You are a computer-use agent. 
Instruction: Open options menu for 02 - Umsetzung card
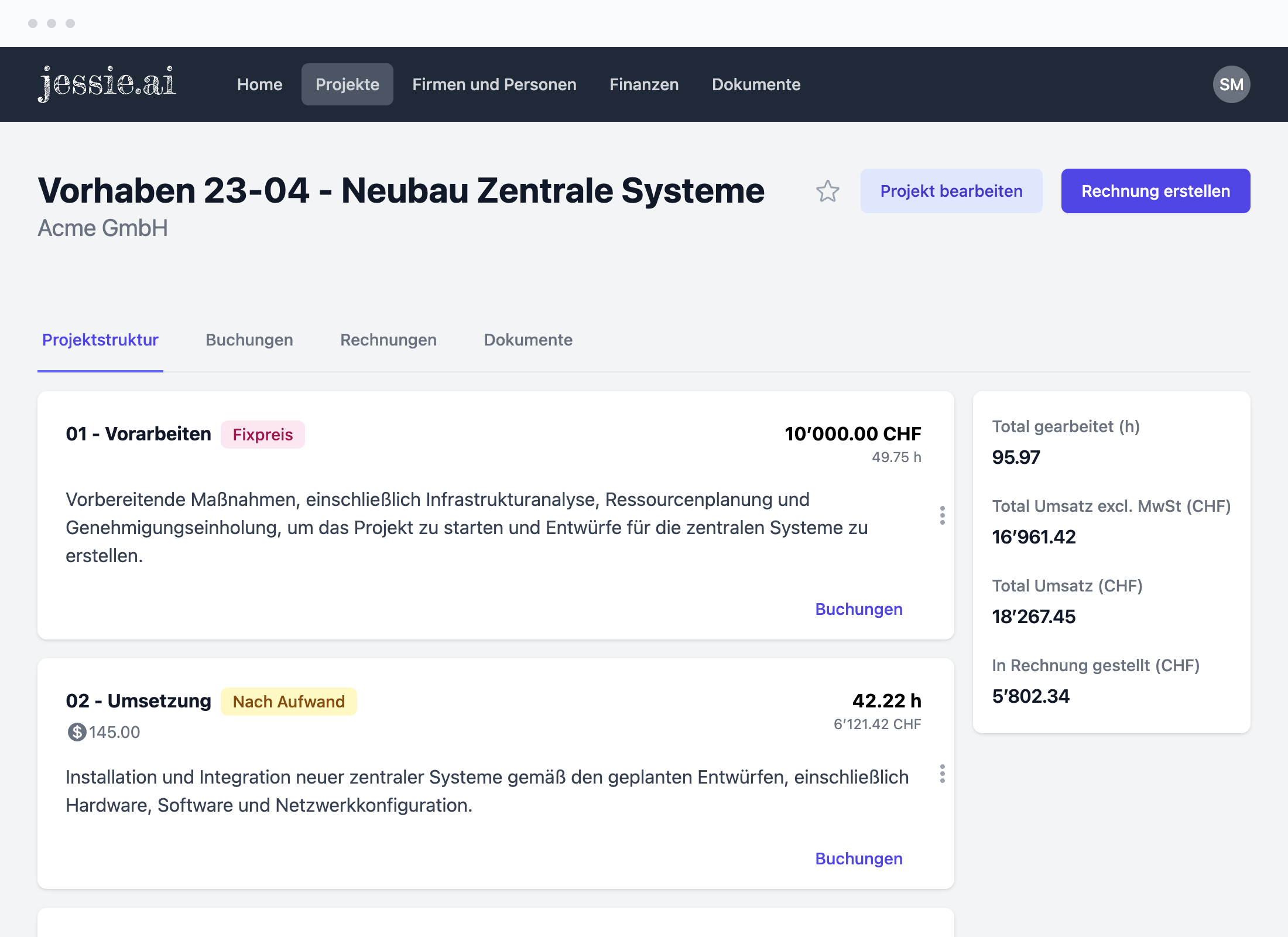[x=942, y=774]
